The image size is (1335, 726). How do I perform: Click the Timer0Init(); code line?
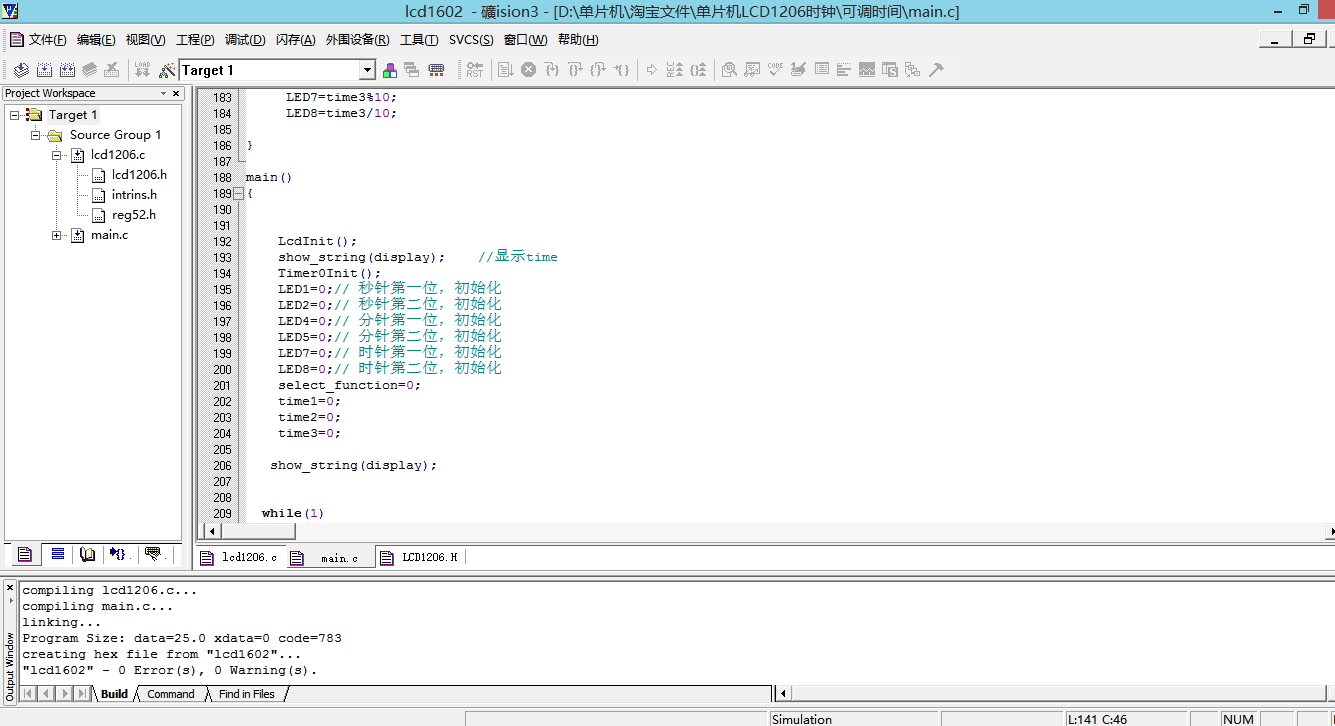click(x=330, y=274)
